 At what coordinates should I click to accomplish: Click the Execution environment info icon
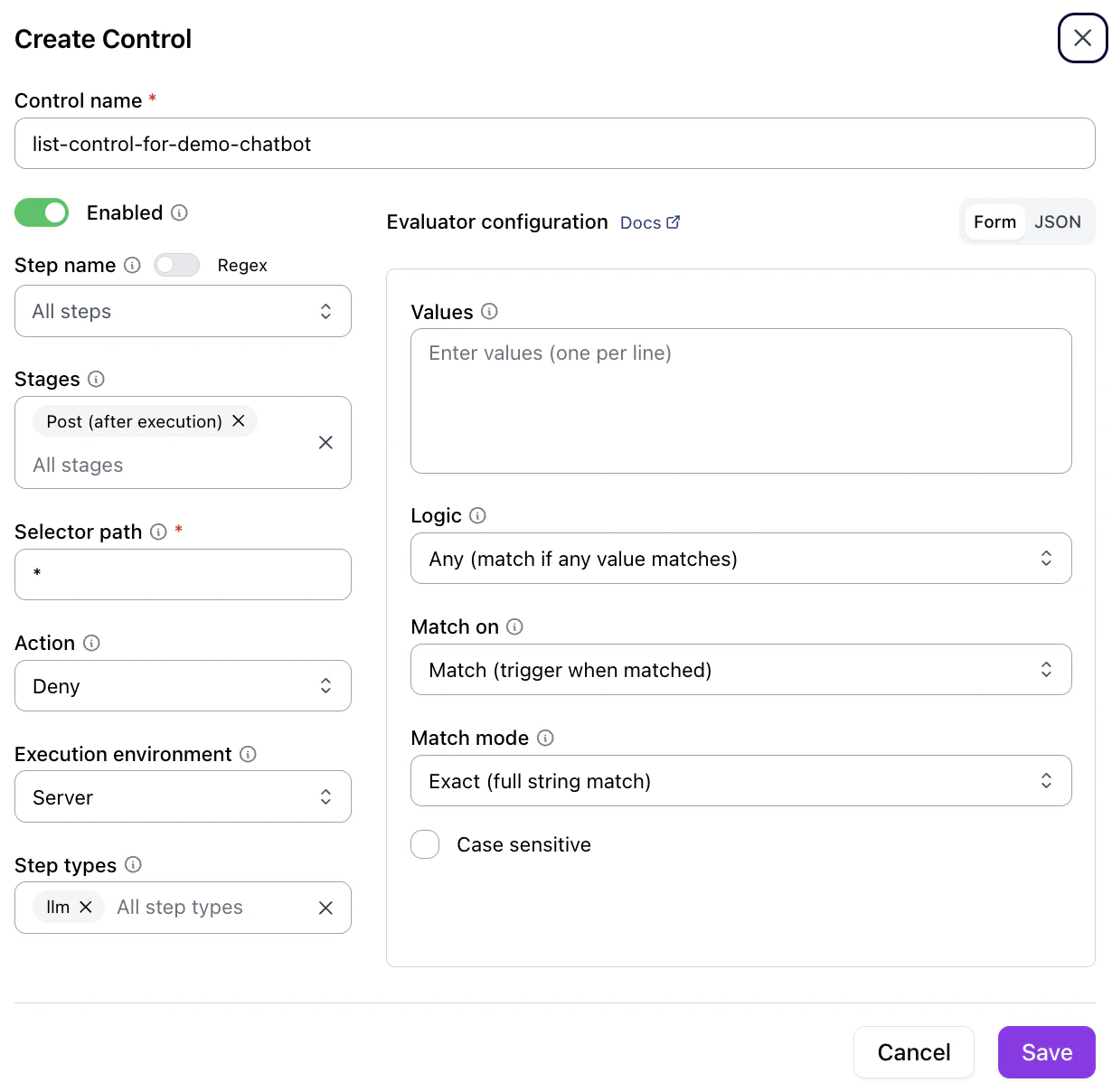pyautogui.click(x=248, y=754)
